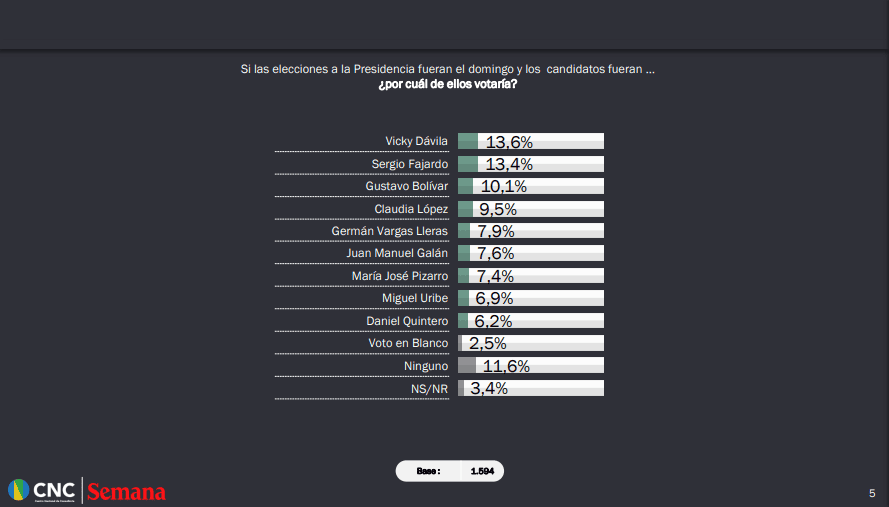The width and height of the screenshot is (889, 507).
Task: Click the Daniel Quintero label
Action: [x=407, y=321]
